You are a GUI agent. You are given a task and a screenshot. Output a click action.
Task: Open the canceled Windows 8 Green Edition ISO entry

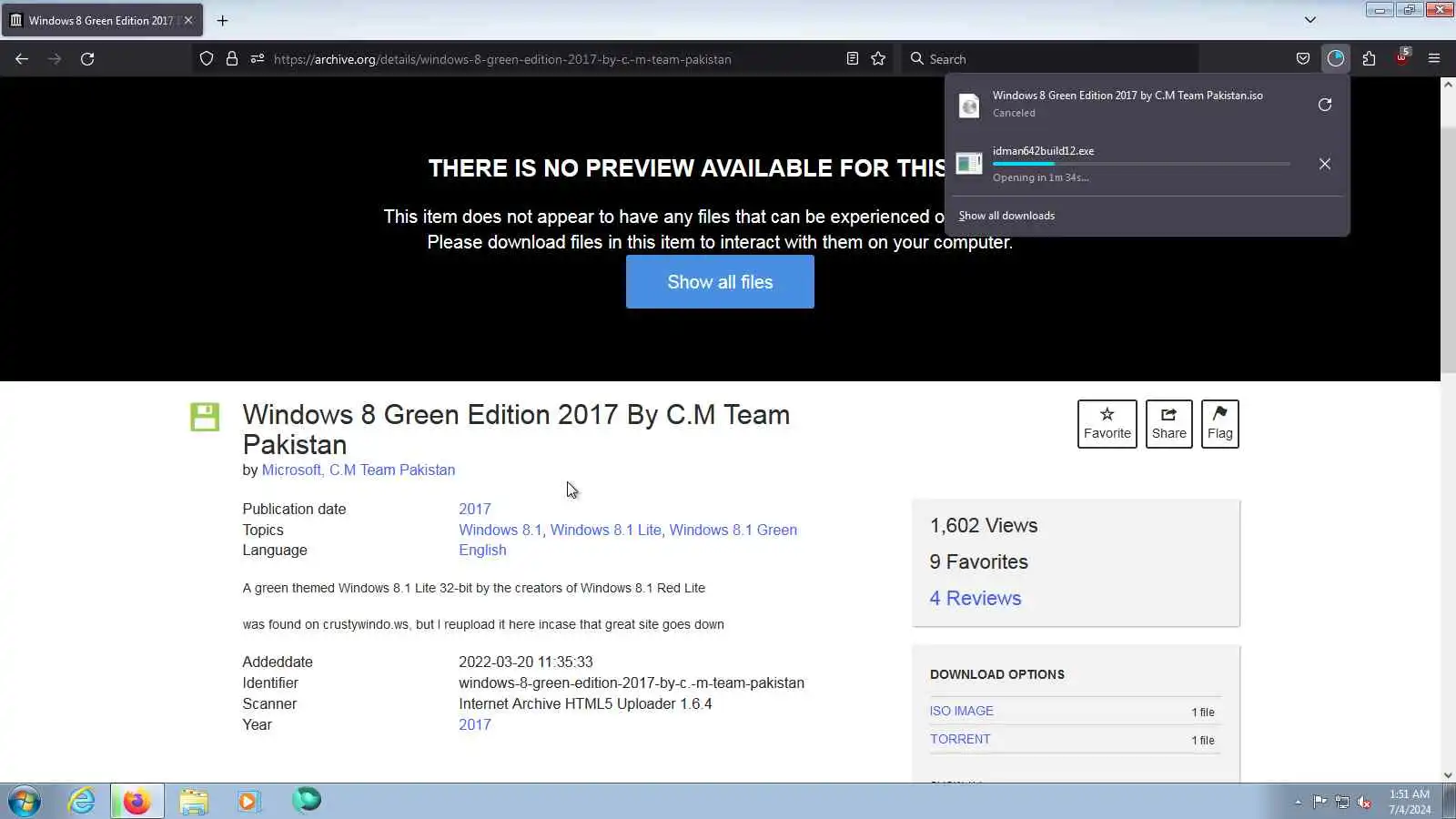click(1128, 104)
